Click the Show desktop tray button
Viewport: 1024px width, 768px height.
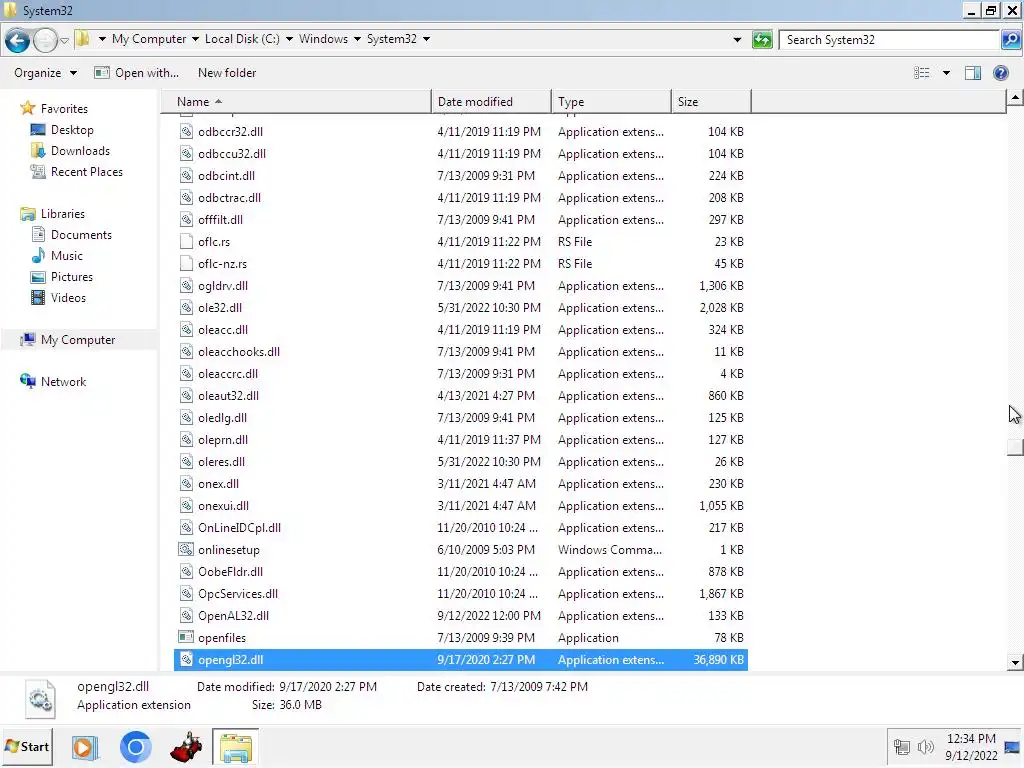[x=1013, y=747]
